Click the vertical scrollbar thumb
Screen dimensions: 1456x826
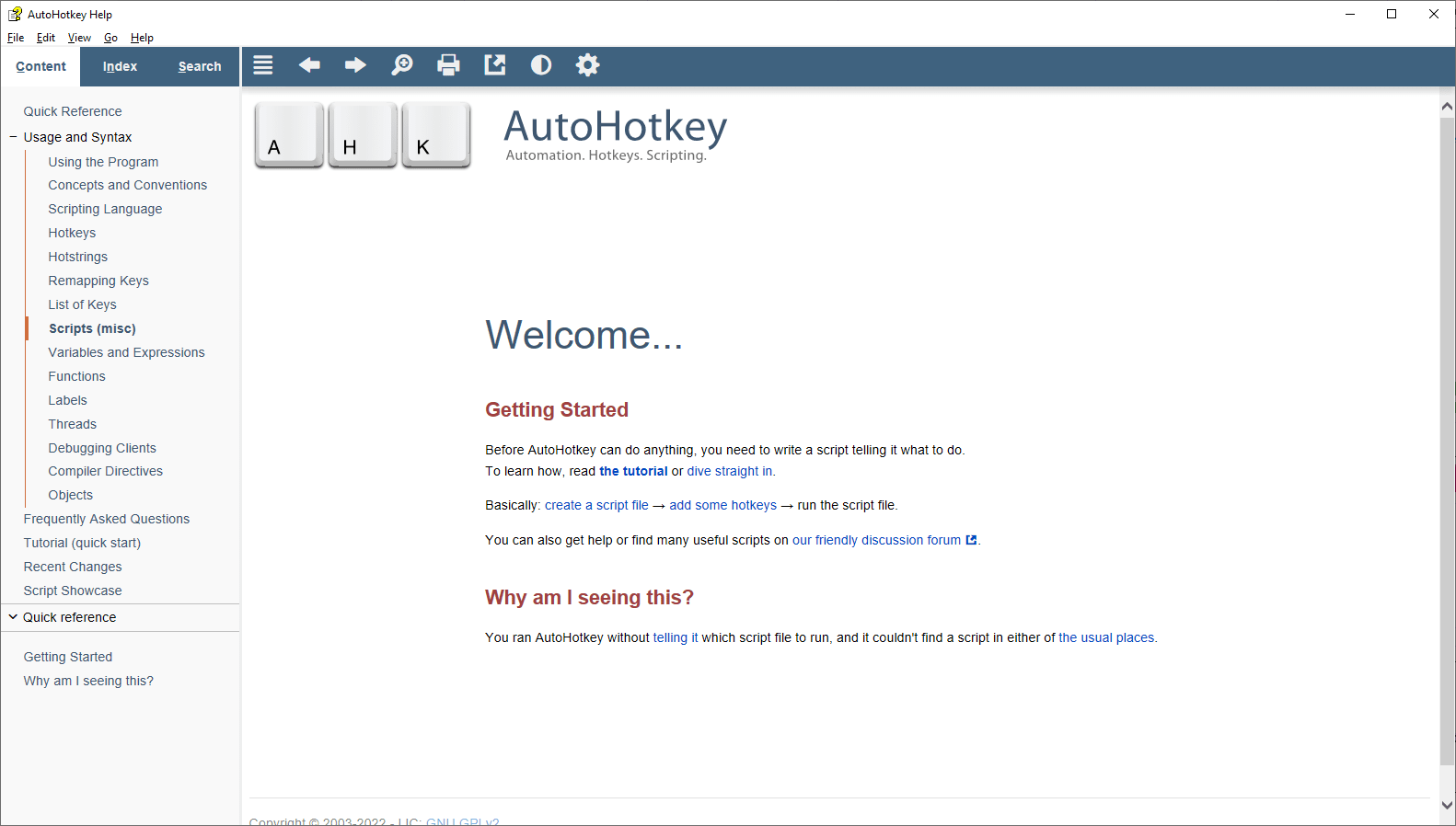point(1447,441)
